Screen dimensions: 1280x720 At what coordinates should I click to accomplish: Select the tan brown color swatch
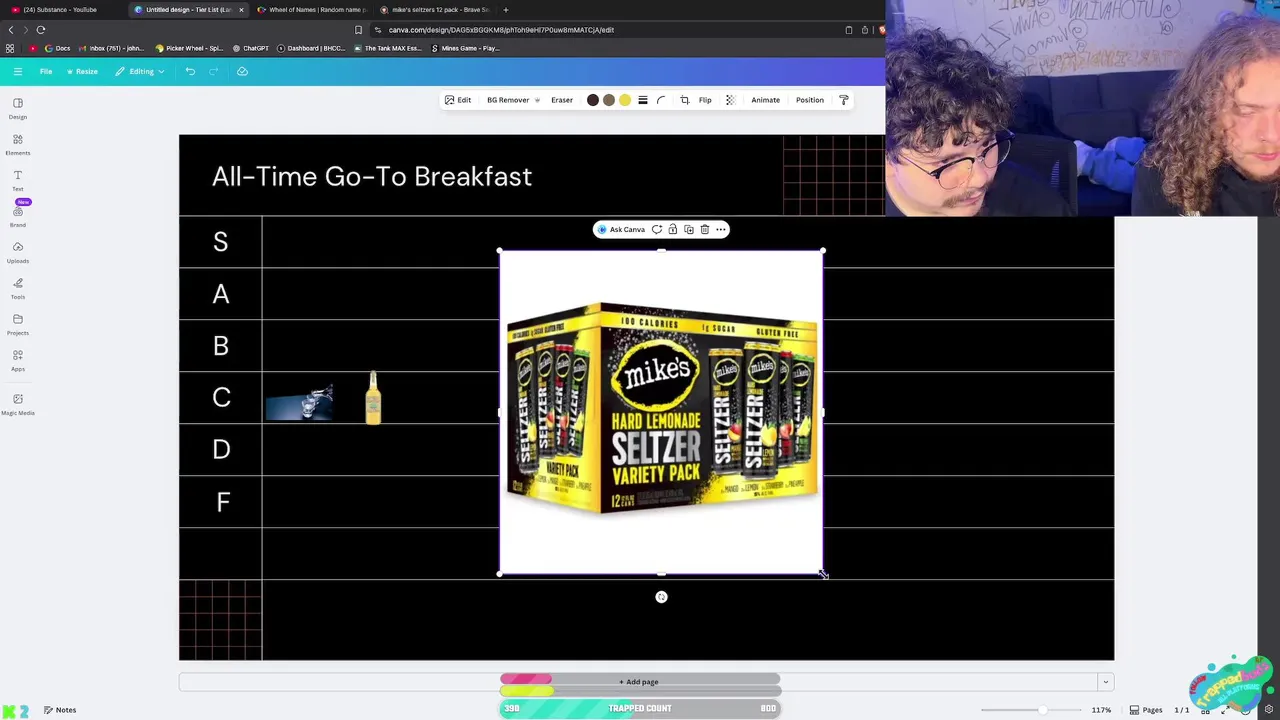pos(609,100)
